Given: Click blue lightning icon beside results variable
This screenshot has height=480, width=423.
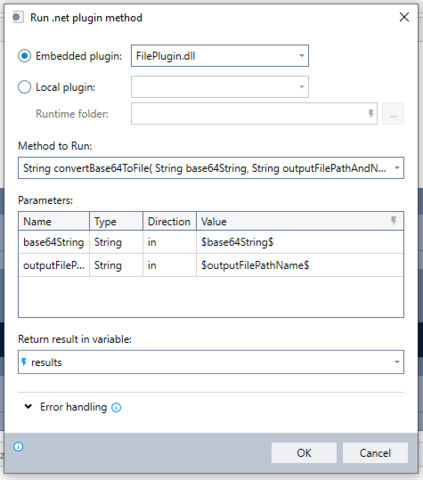Looking at the screenshot, I should (x=24, y=362).
